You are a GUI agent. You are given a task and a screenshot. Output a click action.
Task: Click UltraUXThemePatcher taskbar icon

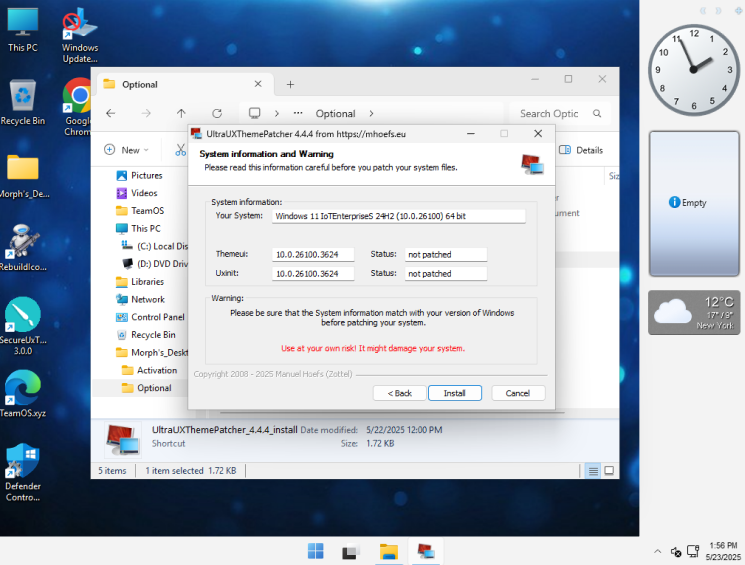pyautogui.click(x=426, y=551)
